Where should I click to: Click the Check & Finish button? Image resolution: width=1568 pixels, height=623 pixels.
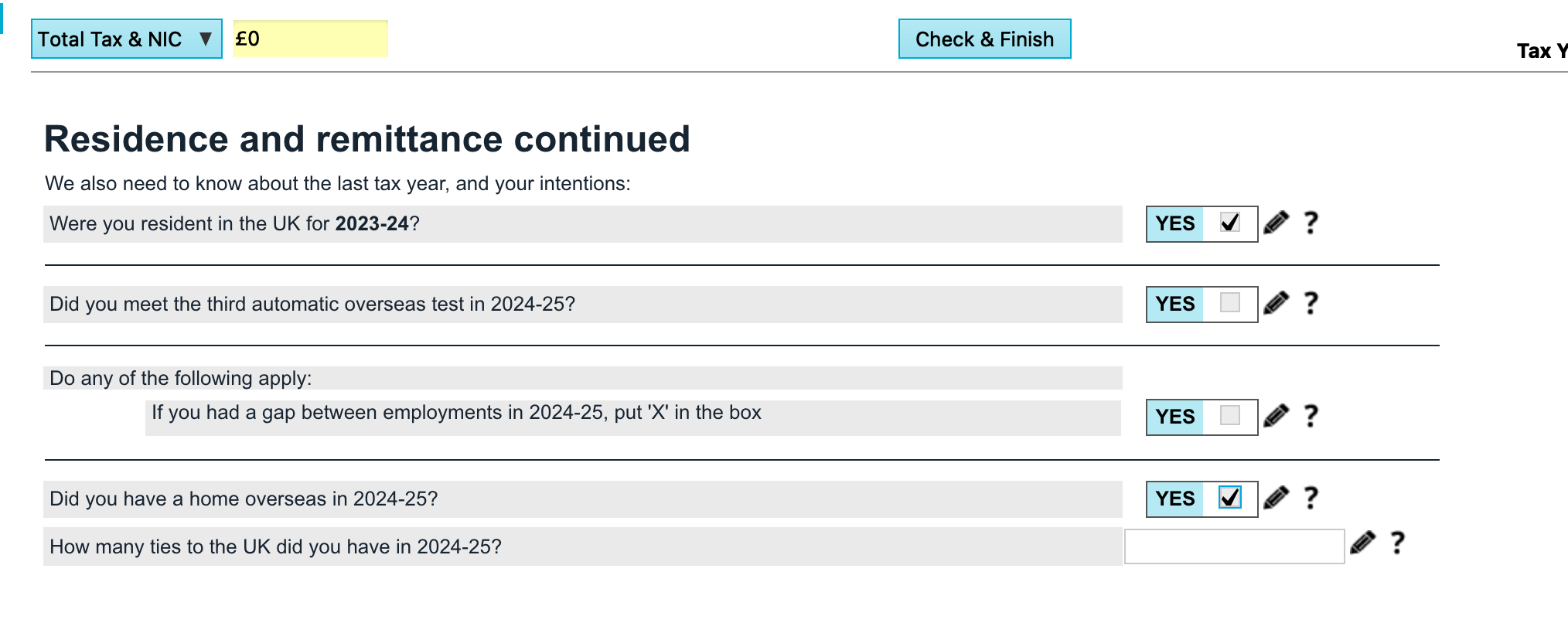(984, 39)
